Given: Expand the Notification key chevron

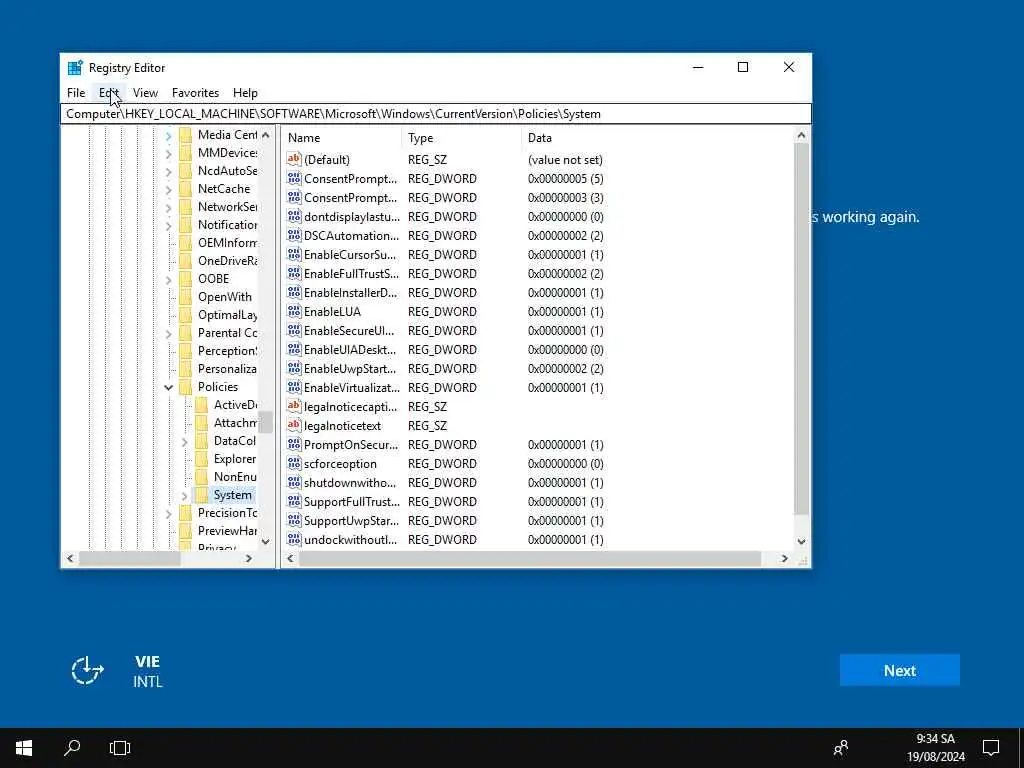Looking at the screenshot, I should [x=168, y=225].
